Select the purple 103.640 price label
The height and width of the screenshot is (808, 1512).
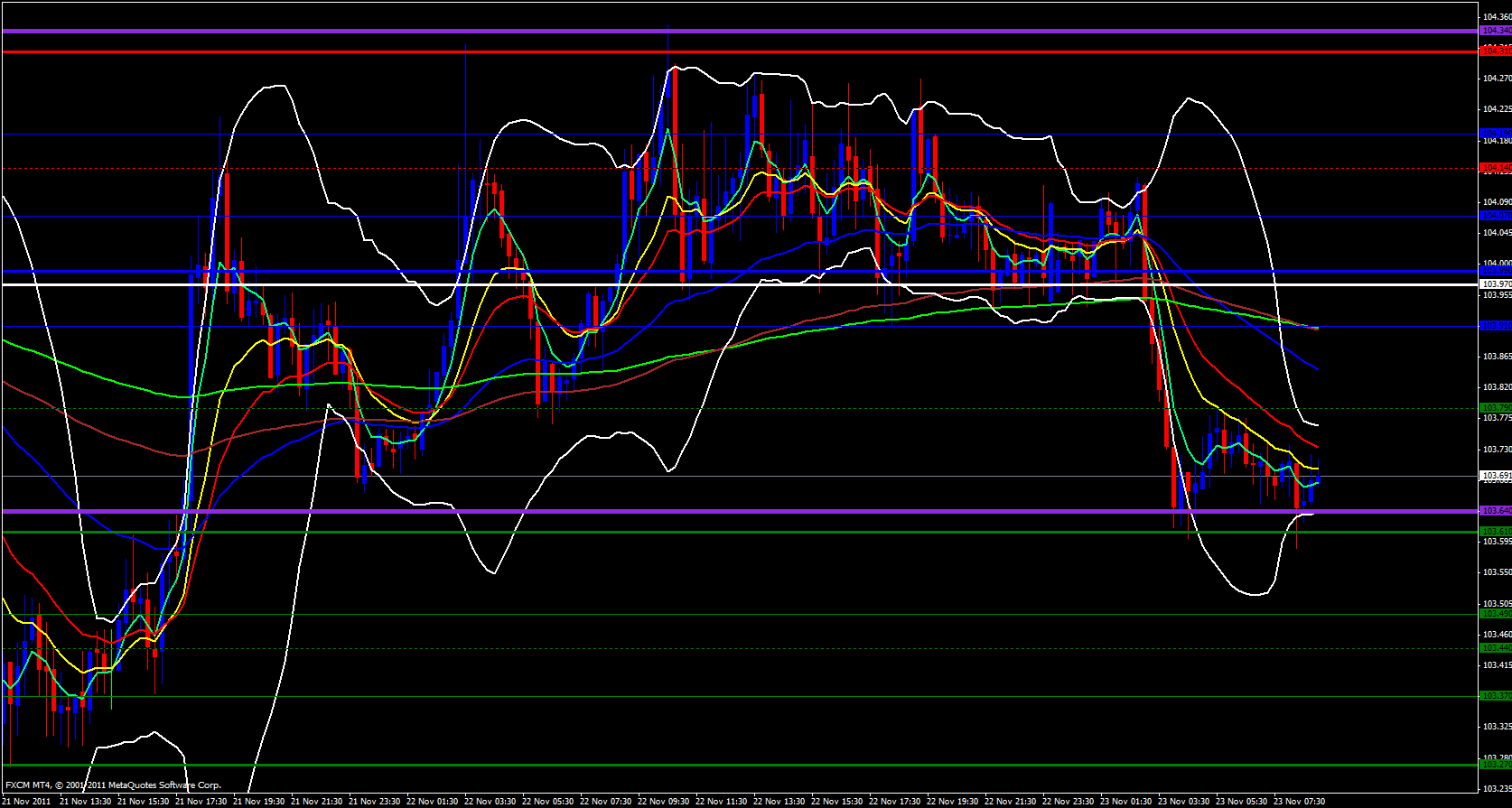[1495, 511]
